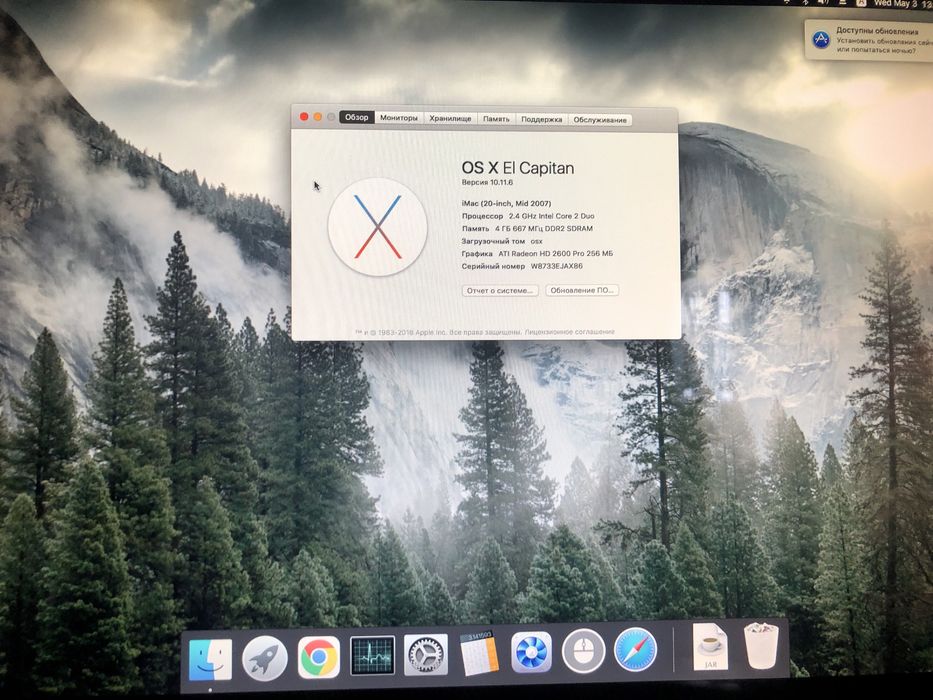Close the About This Mac window

coord(304,117)
